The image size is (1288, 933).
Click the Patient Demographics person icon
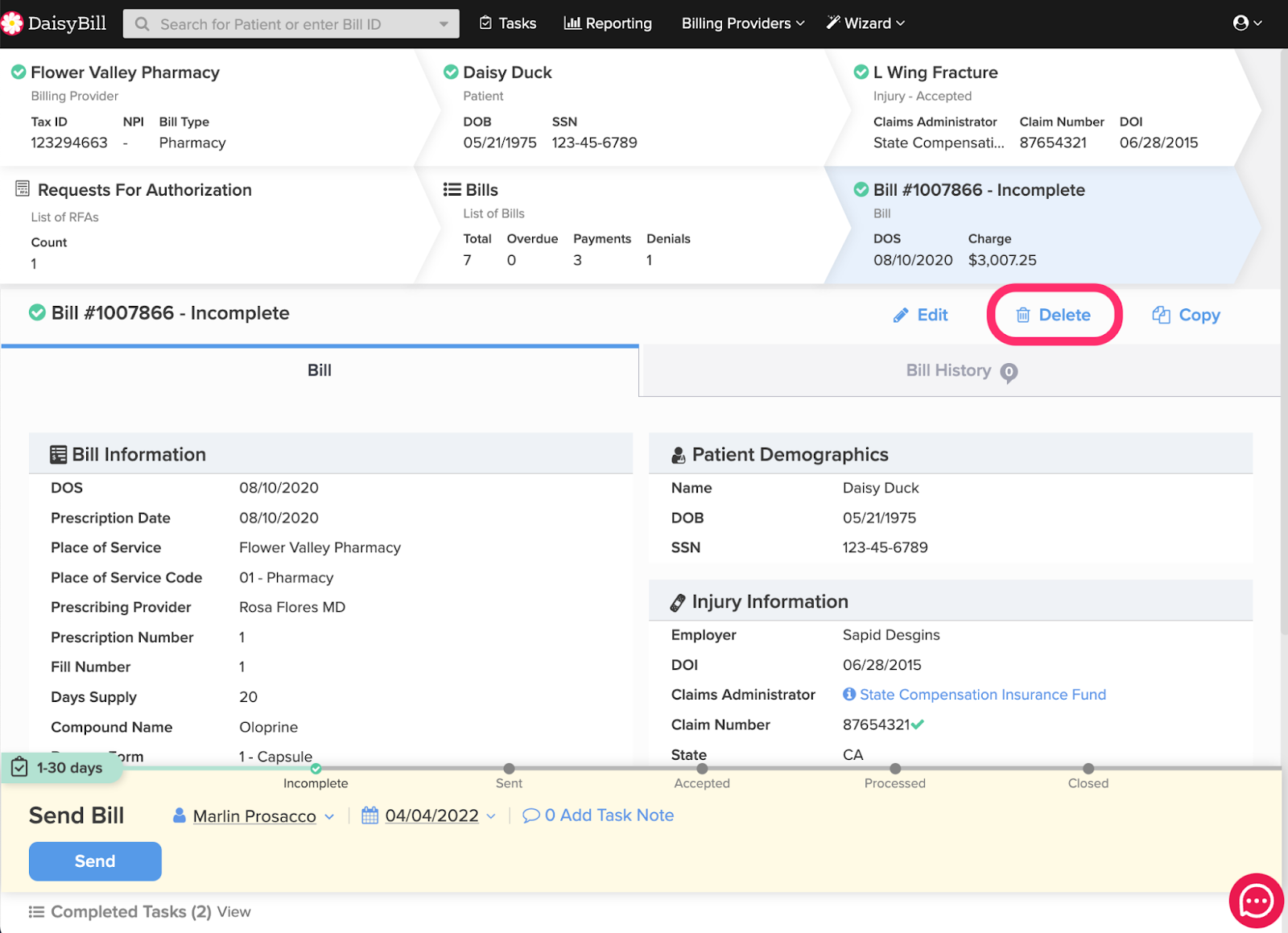pos(679,456)
